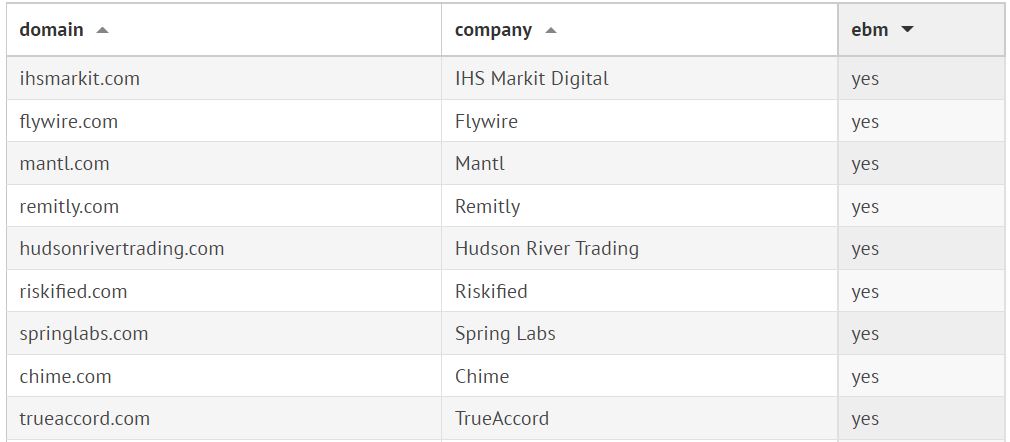Viewport: 1010px width, 442px height.
Task: Click the riskified.com domain cell
Action: click(x=74, y=292)
